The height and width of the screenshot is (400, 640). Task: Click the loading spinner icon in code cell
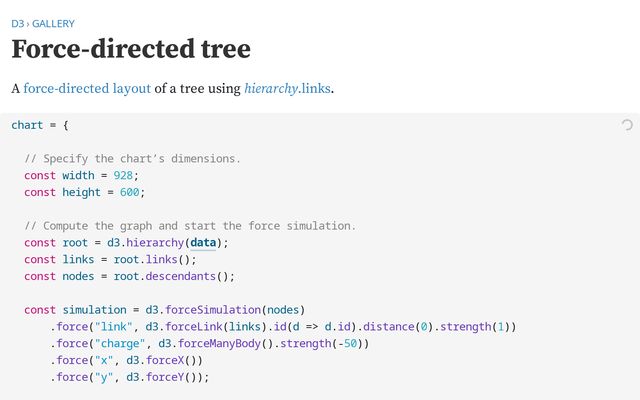tap(627, 125)
